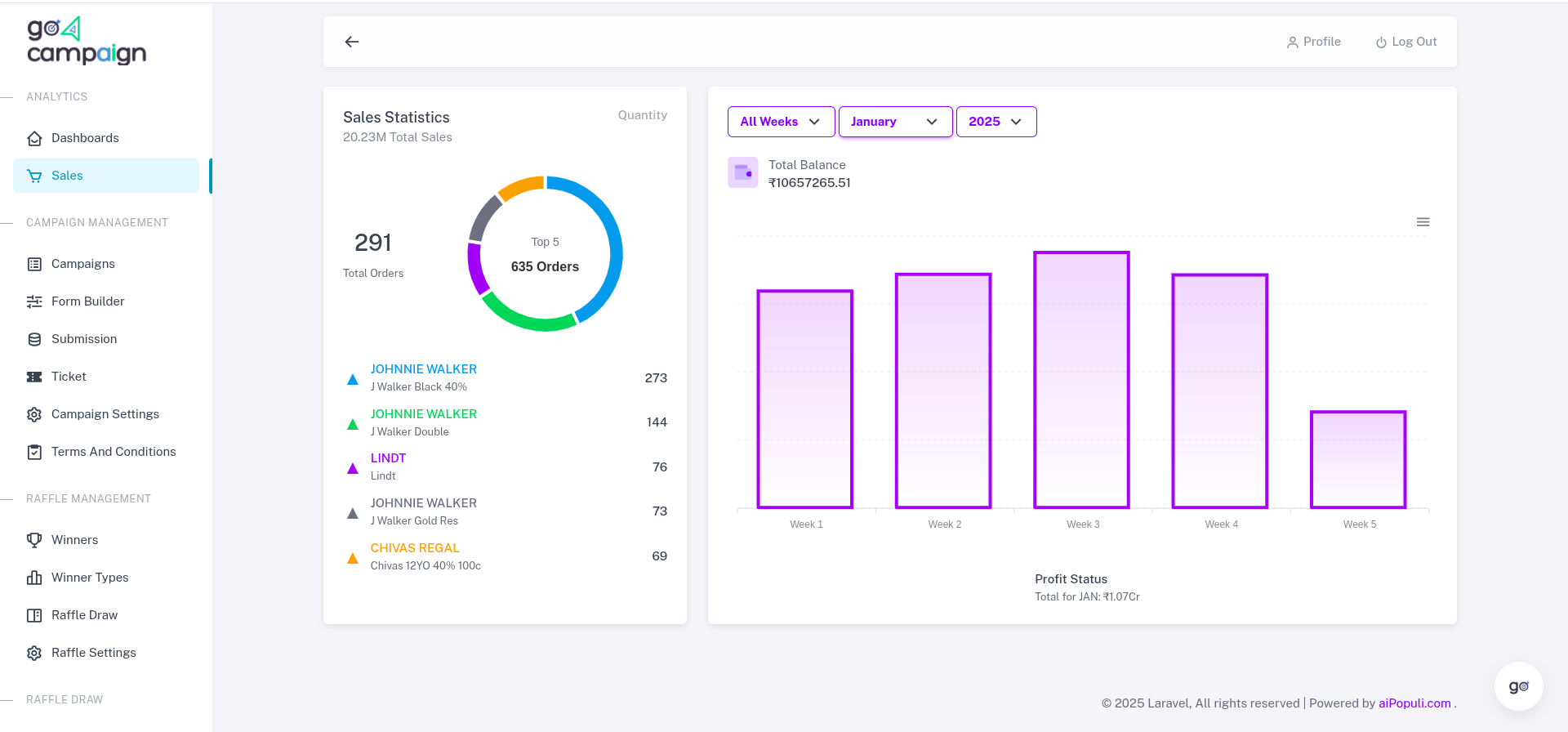1568x732 pixels.
Task: Click the Ticket icon in sidebar
Action: coord(34,377)
